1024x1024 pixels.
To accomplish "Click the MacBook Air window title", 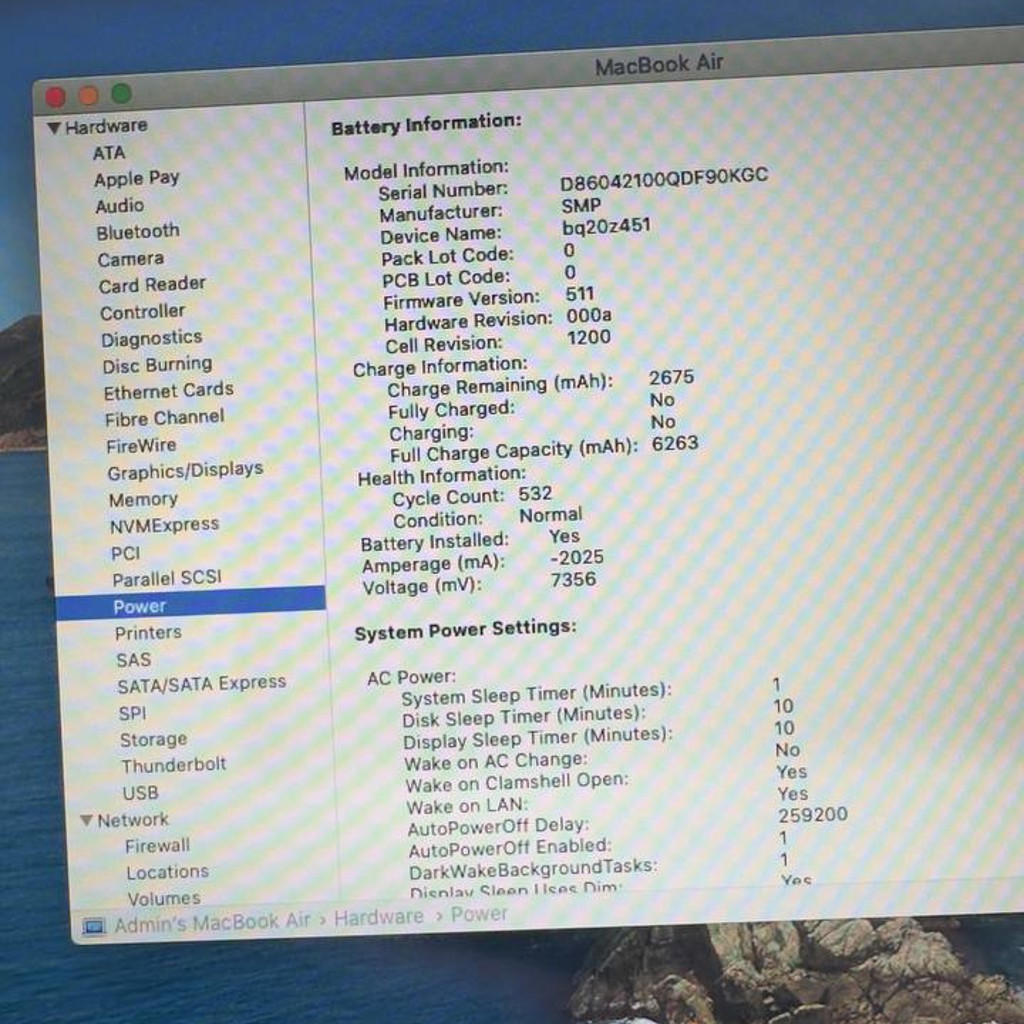I will pos(660,65).
